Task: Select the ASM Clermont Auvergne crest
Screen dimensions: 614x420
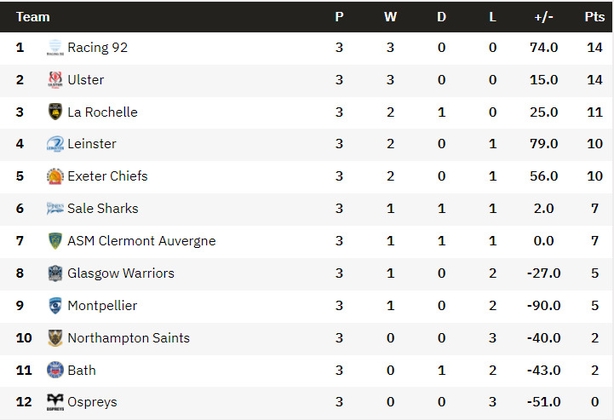Action: click(x=55, y=241)
